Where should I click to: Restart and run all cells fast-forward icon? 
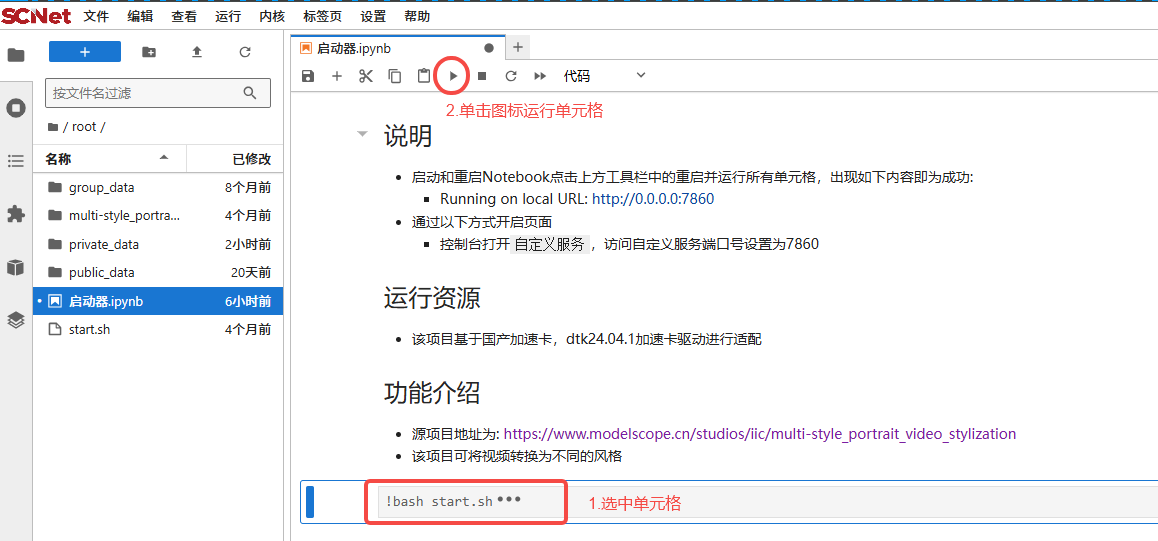[x=540, y=76]
